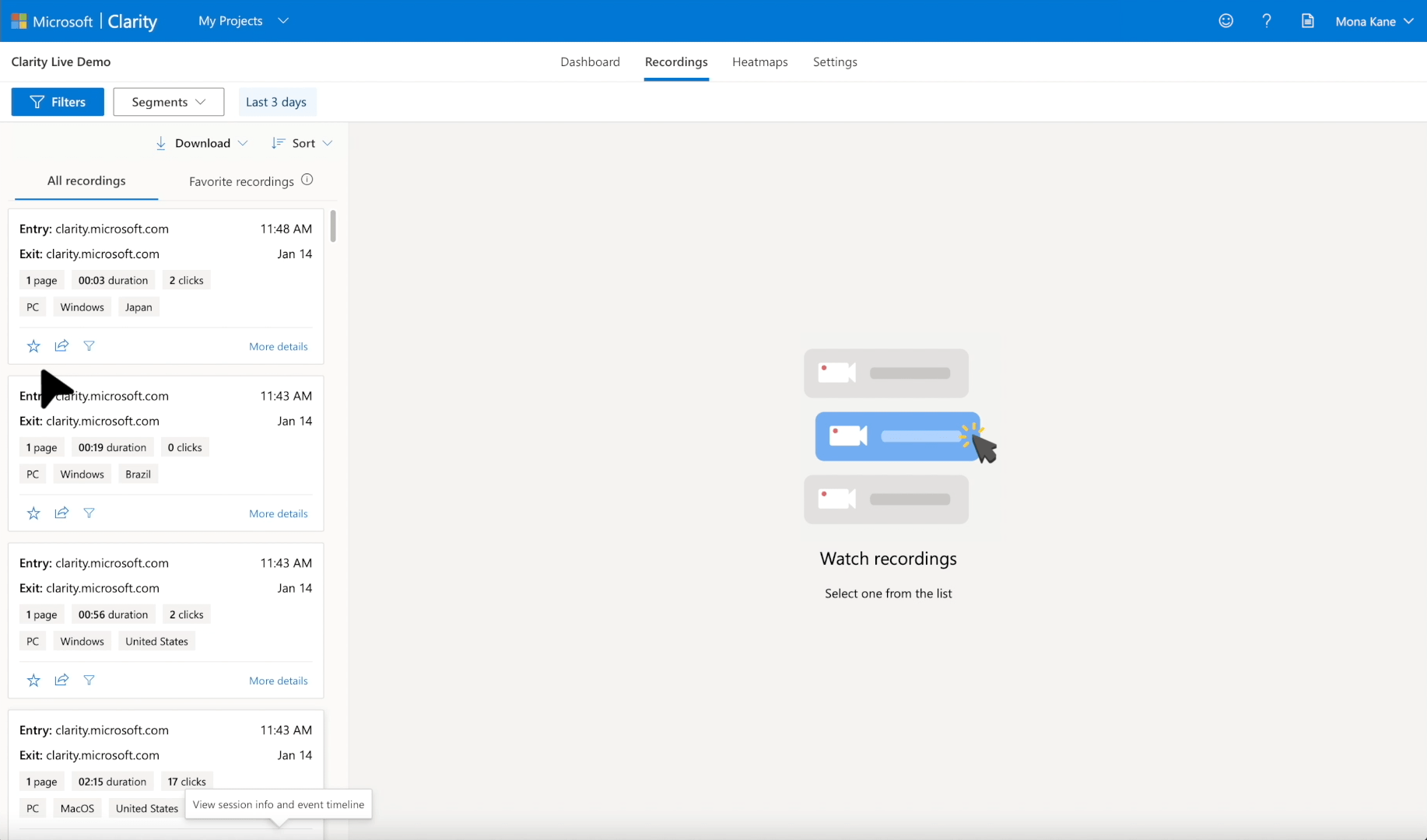Open the help question mark icon
Image resolution: width=1427 pixels, height=840 pixels.
pyautogui.click(x=1267, y=21)
